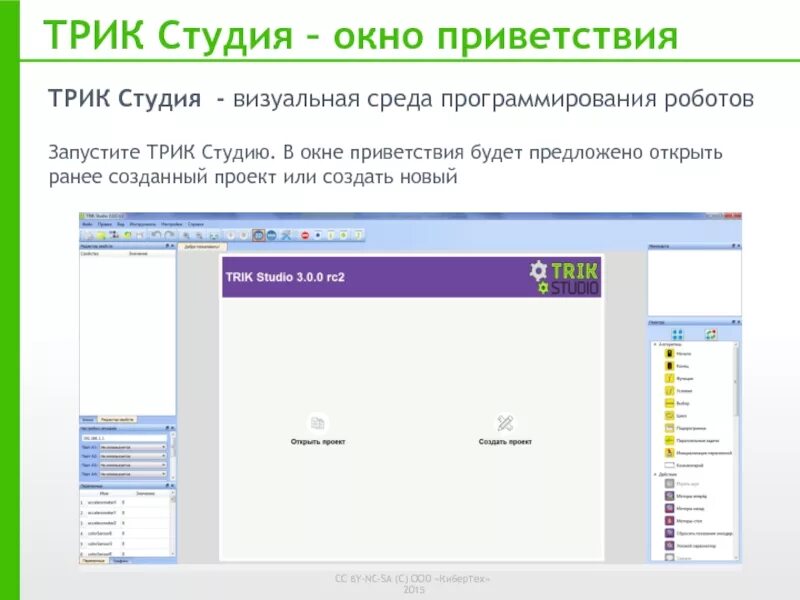Click the zoom out magnifier icon
Viewport: 800px width, 600px height.
(200, 235)
